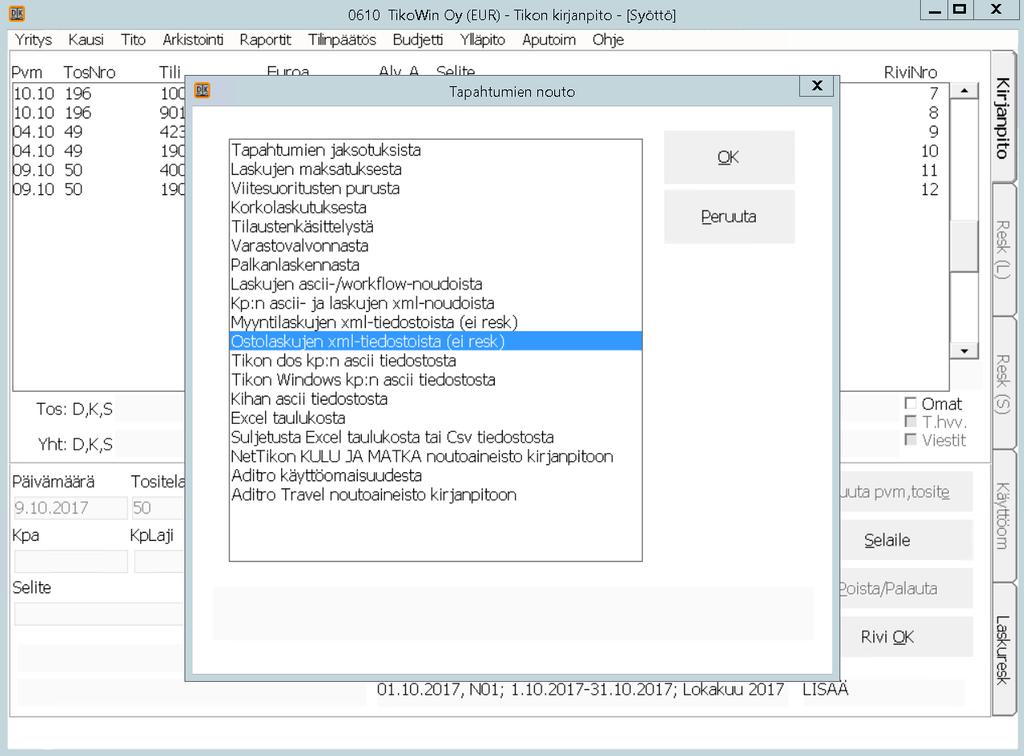Pick Tilaustenkäsittelystä option
Viewport: 1024px width, 756px height.
pos(436,227)
